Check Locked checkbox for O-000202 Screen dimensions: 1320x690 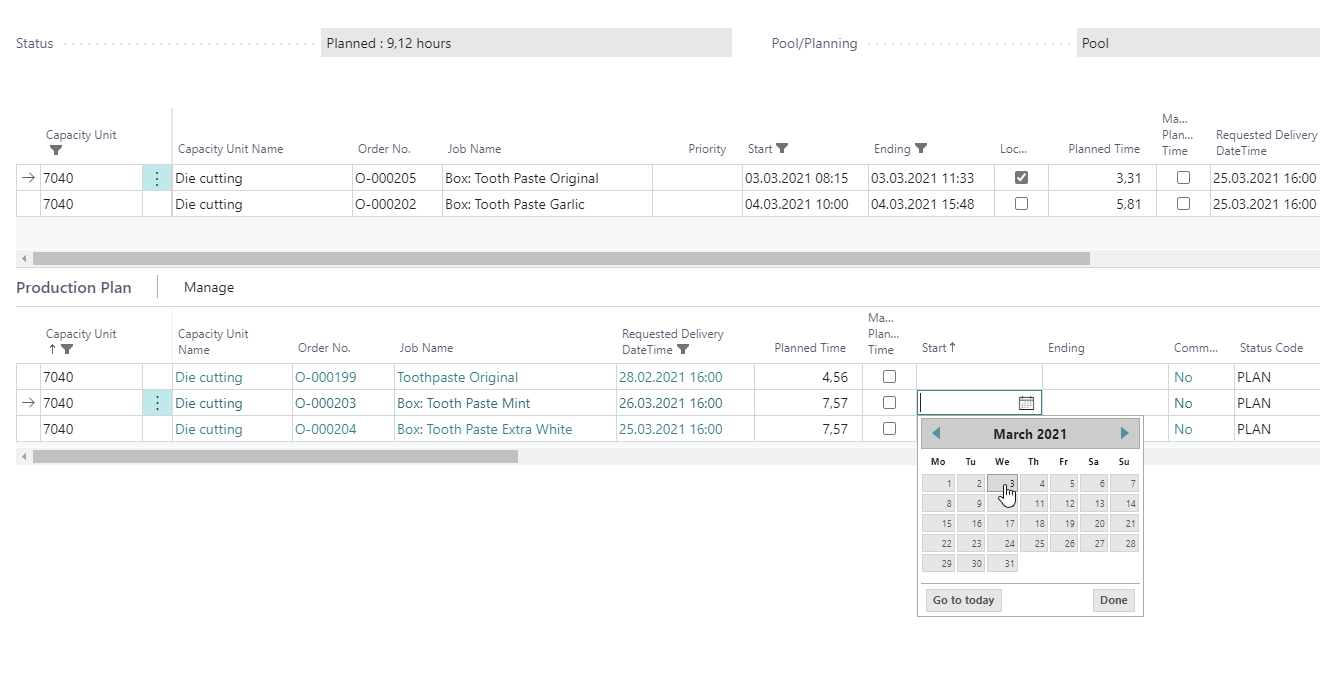[x=1021, y=203]
